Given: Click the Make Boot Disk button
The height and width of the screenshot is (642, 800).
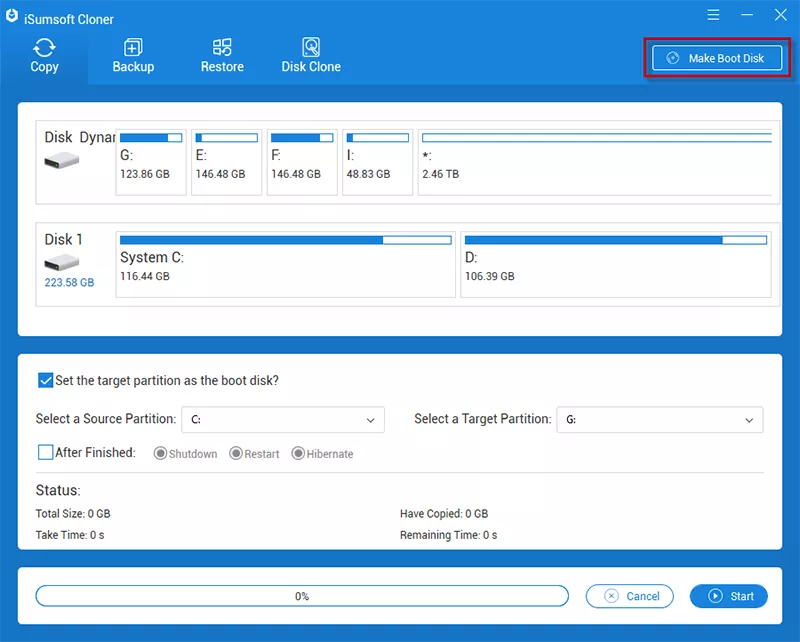Looking at the screenshot, I should 717,58.
